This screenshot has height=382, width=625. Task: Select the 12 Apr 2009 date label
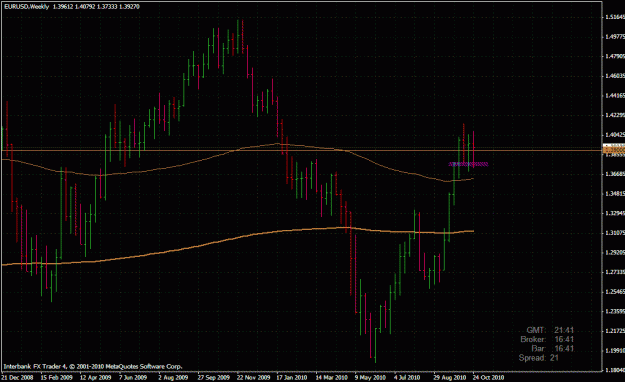(96, 377)
